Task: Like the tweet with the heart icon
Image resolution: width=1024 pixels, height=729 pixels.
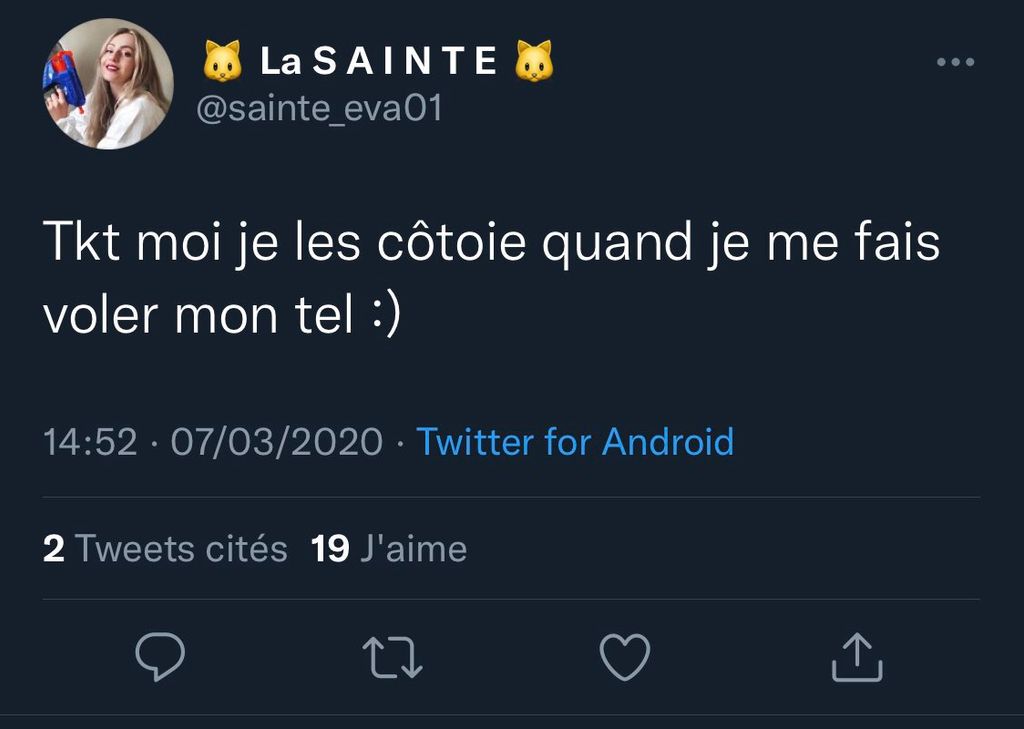Action: (625, 657)
